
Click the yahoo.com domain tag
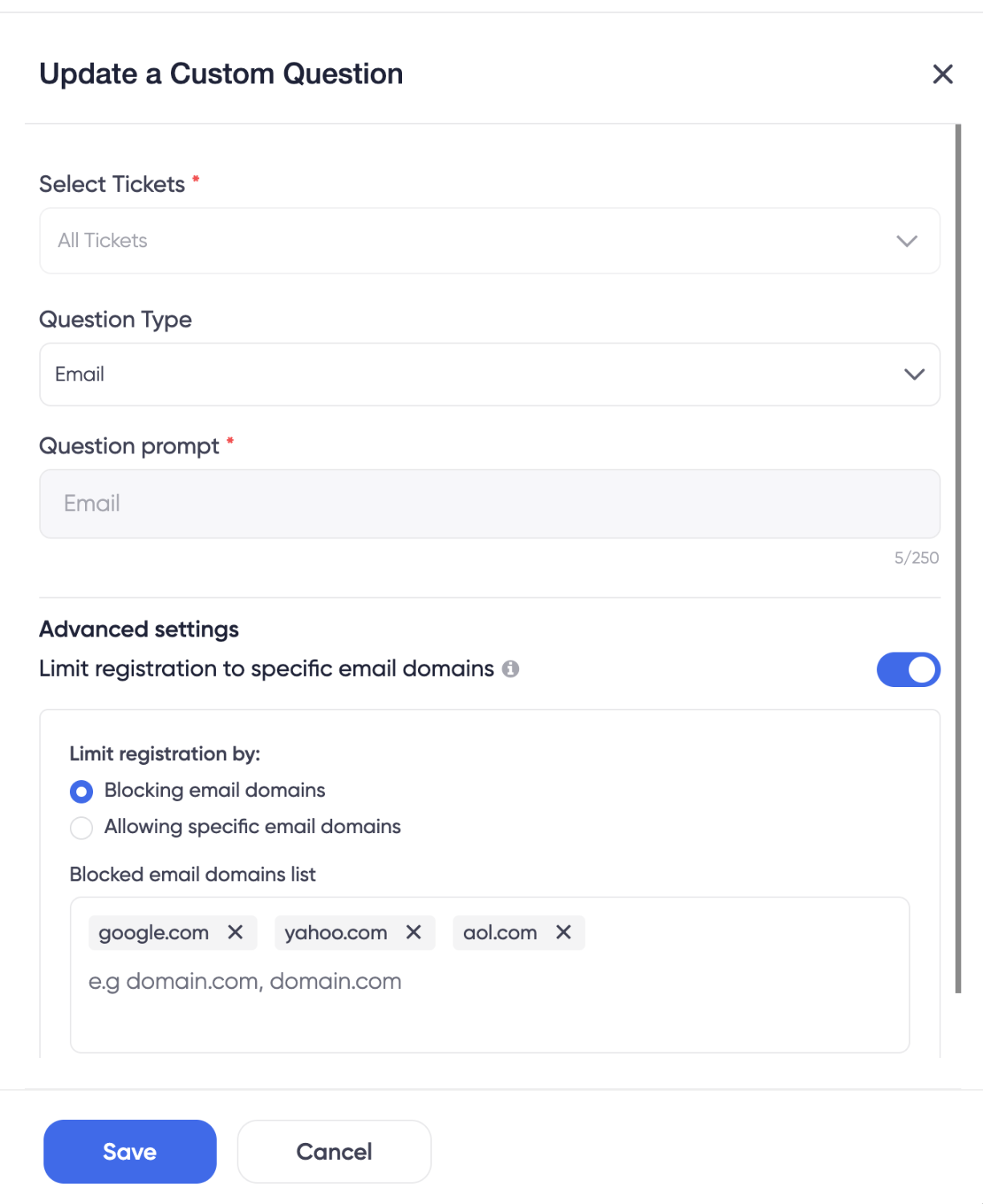(335, 933)
